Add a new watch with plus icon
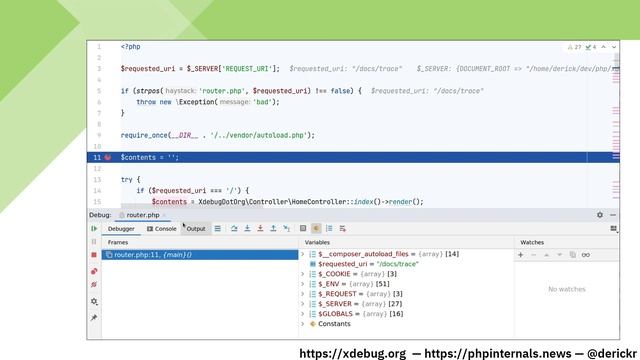 point(520,255)
